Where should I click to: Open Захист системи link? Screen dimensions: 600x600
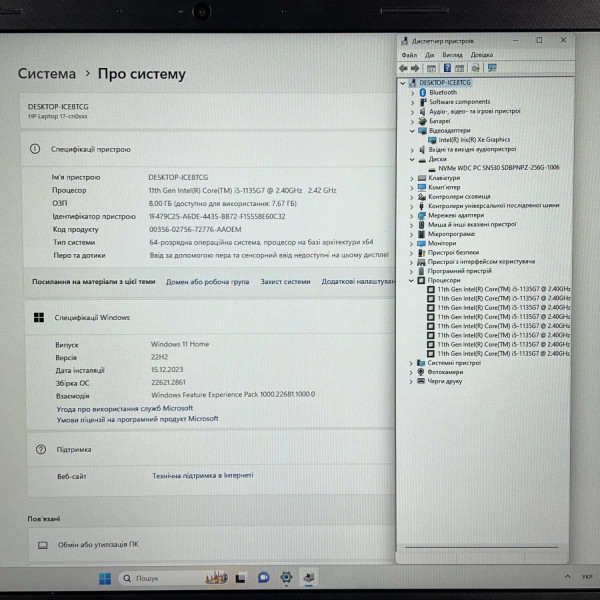coord(285,282)
